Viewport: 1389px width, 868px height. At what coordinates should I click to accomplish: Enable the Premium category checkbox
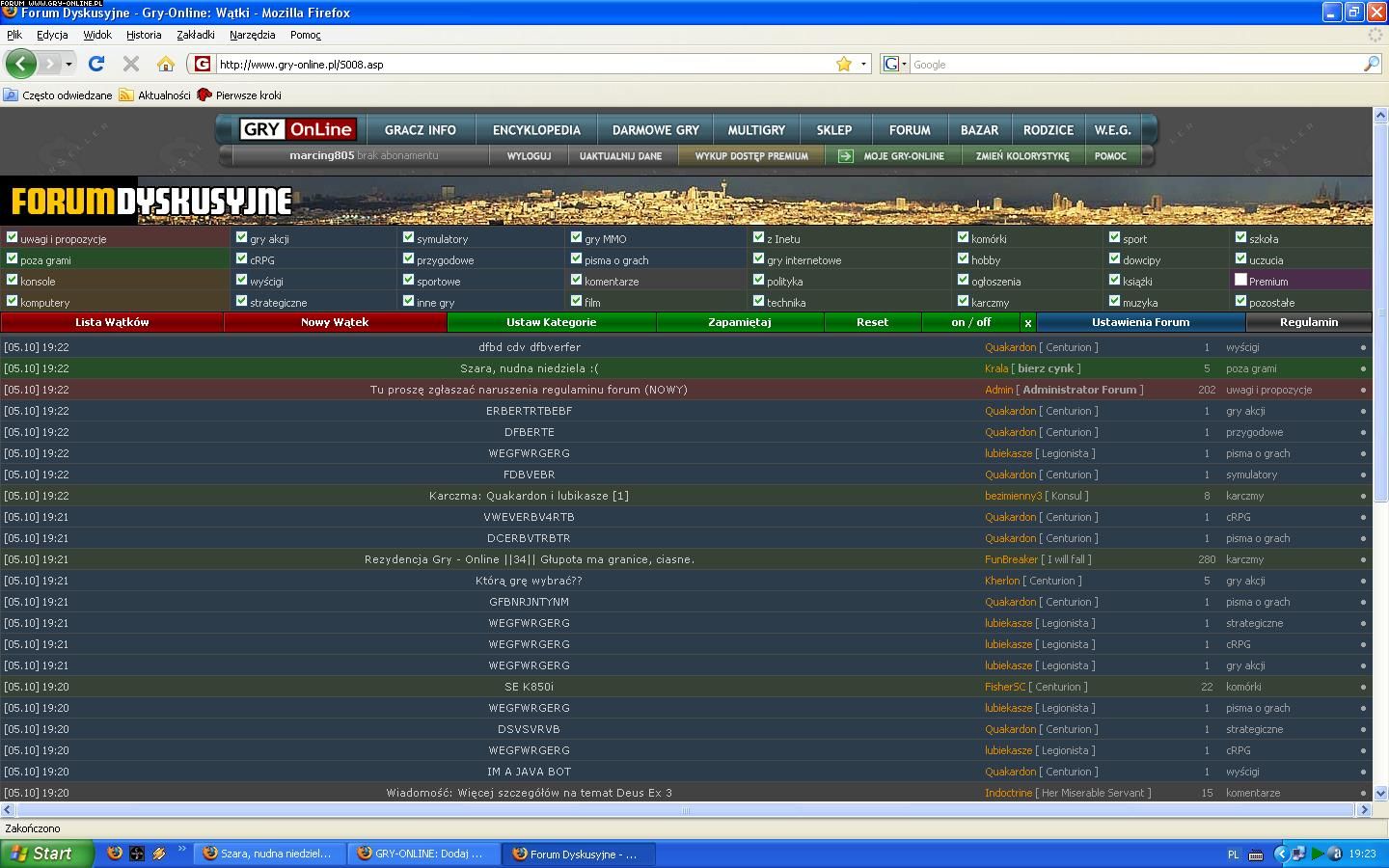click(1240, 280)
